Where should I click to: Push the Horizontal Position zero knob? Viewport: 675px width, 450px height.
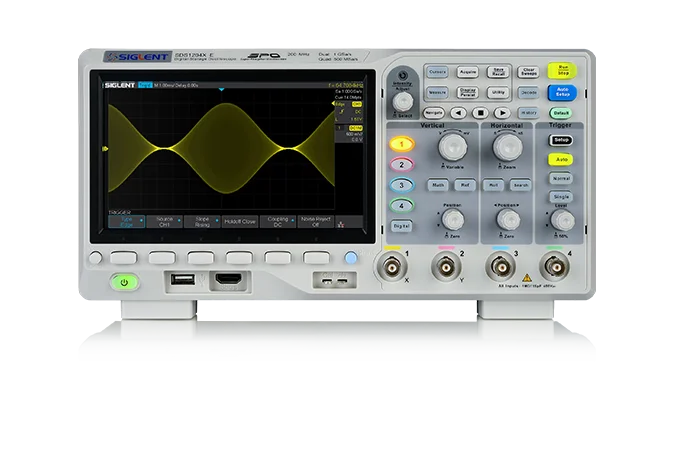pyautogui.click(x=508, y=220)
